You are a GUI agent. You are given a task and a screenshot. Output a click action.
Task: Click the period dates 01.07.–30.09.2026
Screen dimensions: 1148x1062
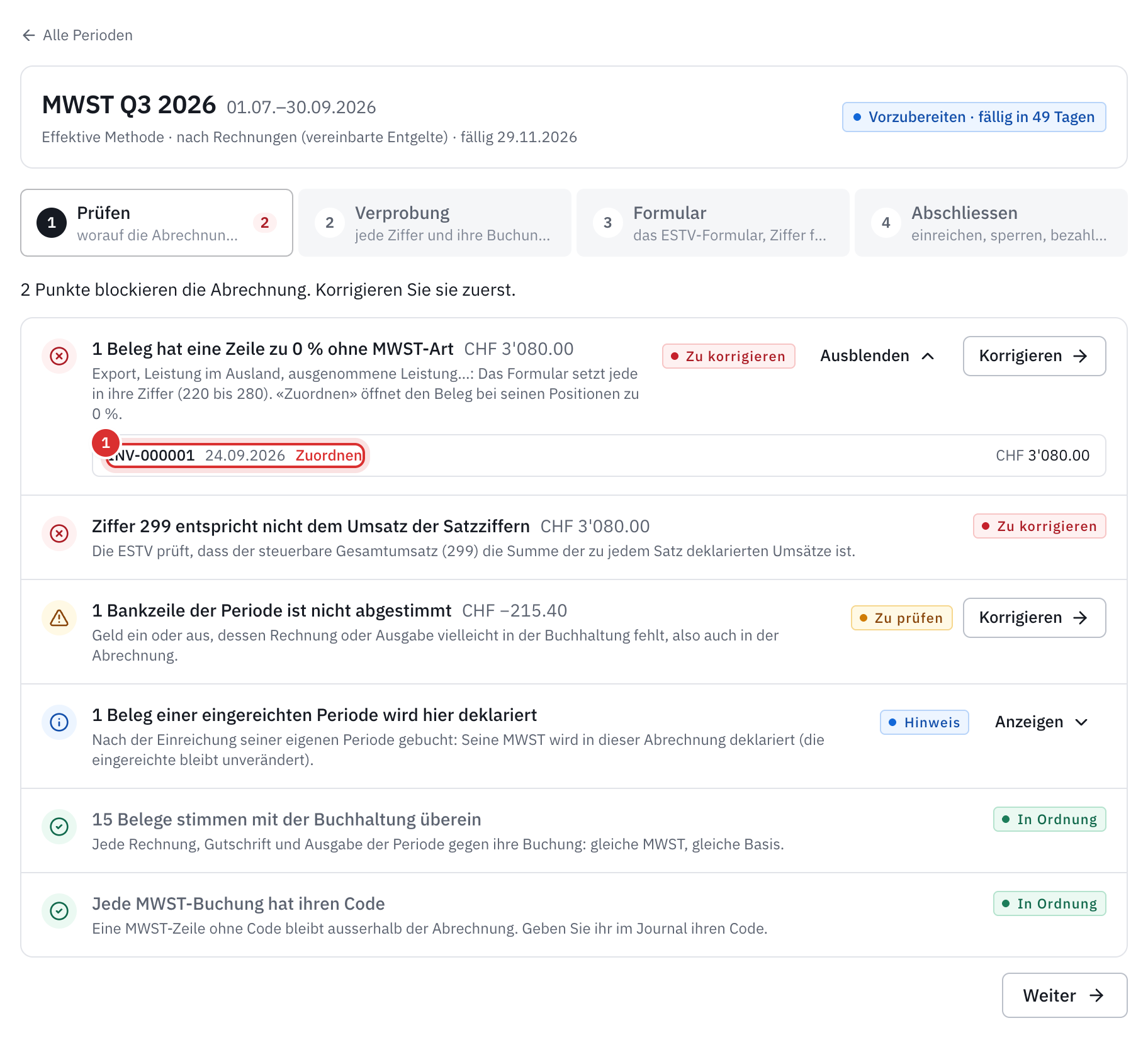(301, 108)
